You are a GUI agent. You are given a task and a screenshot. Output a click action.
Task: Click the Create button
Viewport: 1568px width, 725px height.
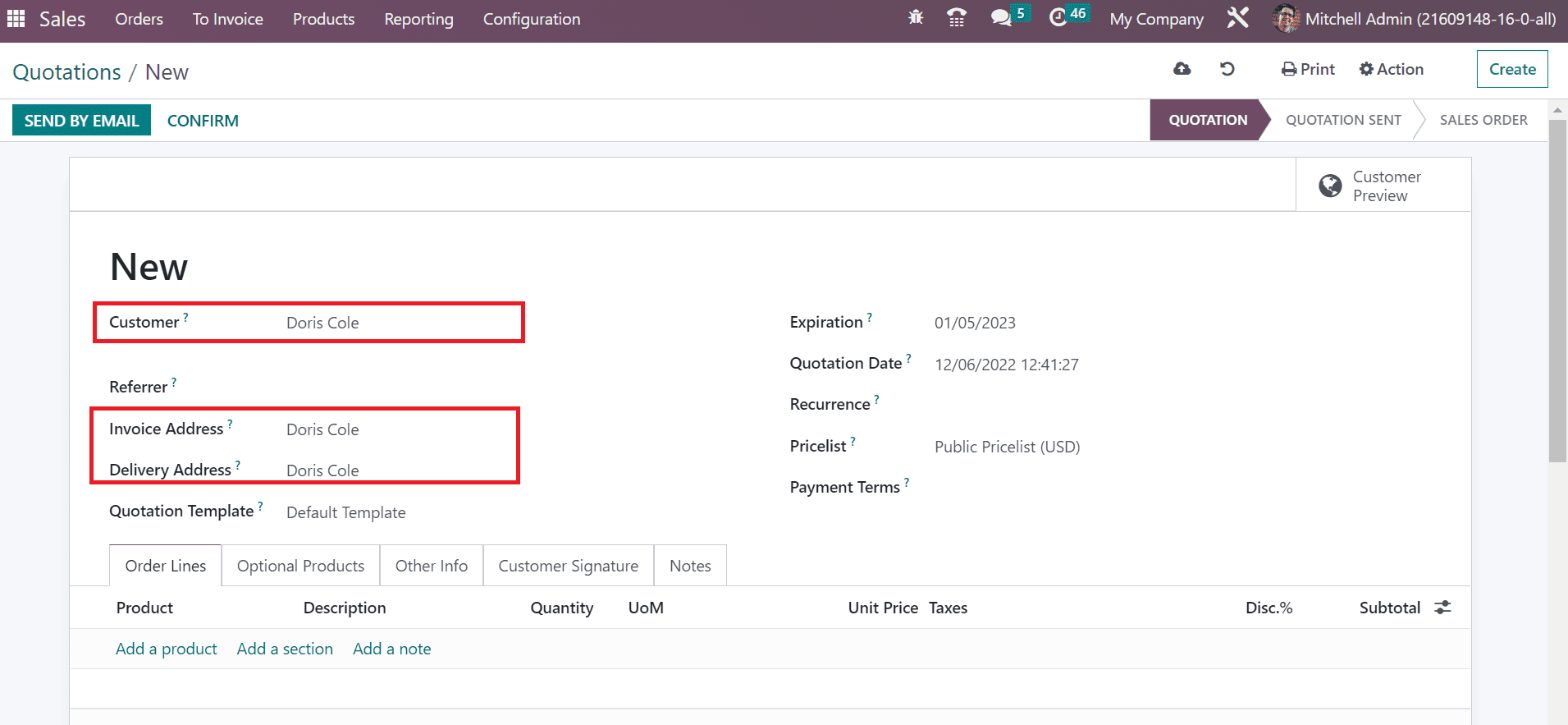click(x=1512, y=69)
